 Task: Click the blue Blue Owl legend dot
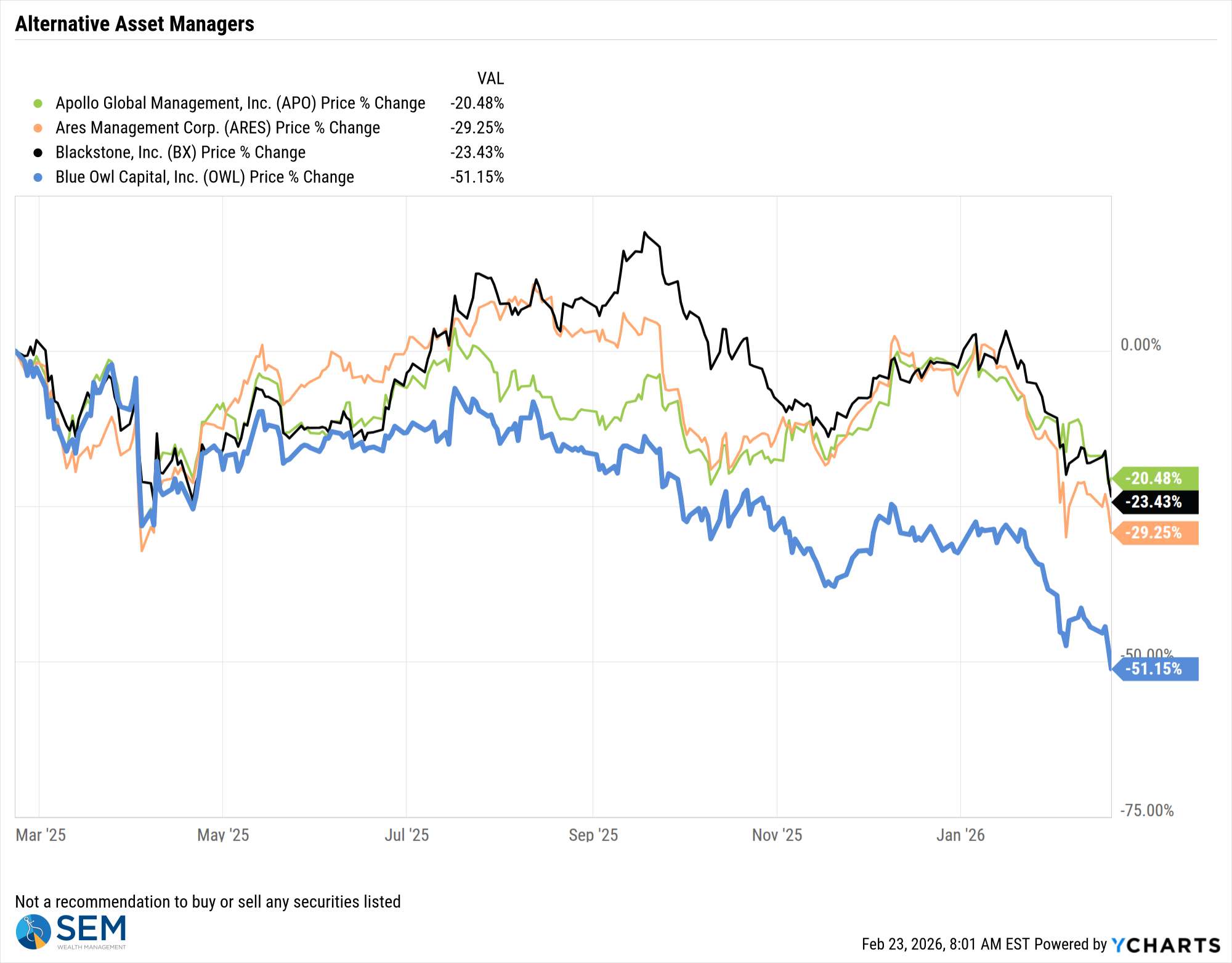38,177
